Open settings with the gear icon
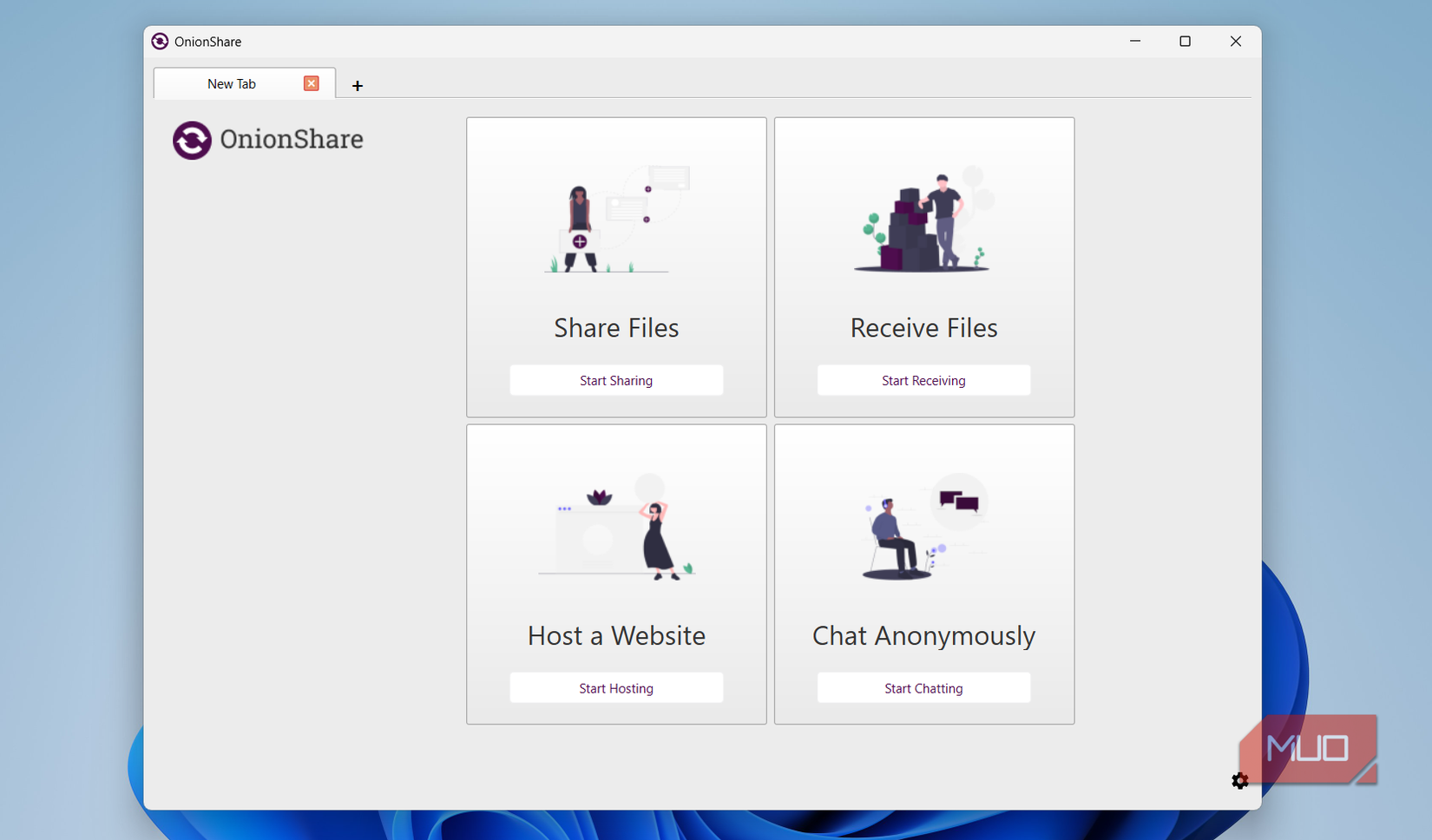1432x840 pixels. [1239, 780]
